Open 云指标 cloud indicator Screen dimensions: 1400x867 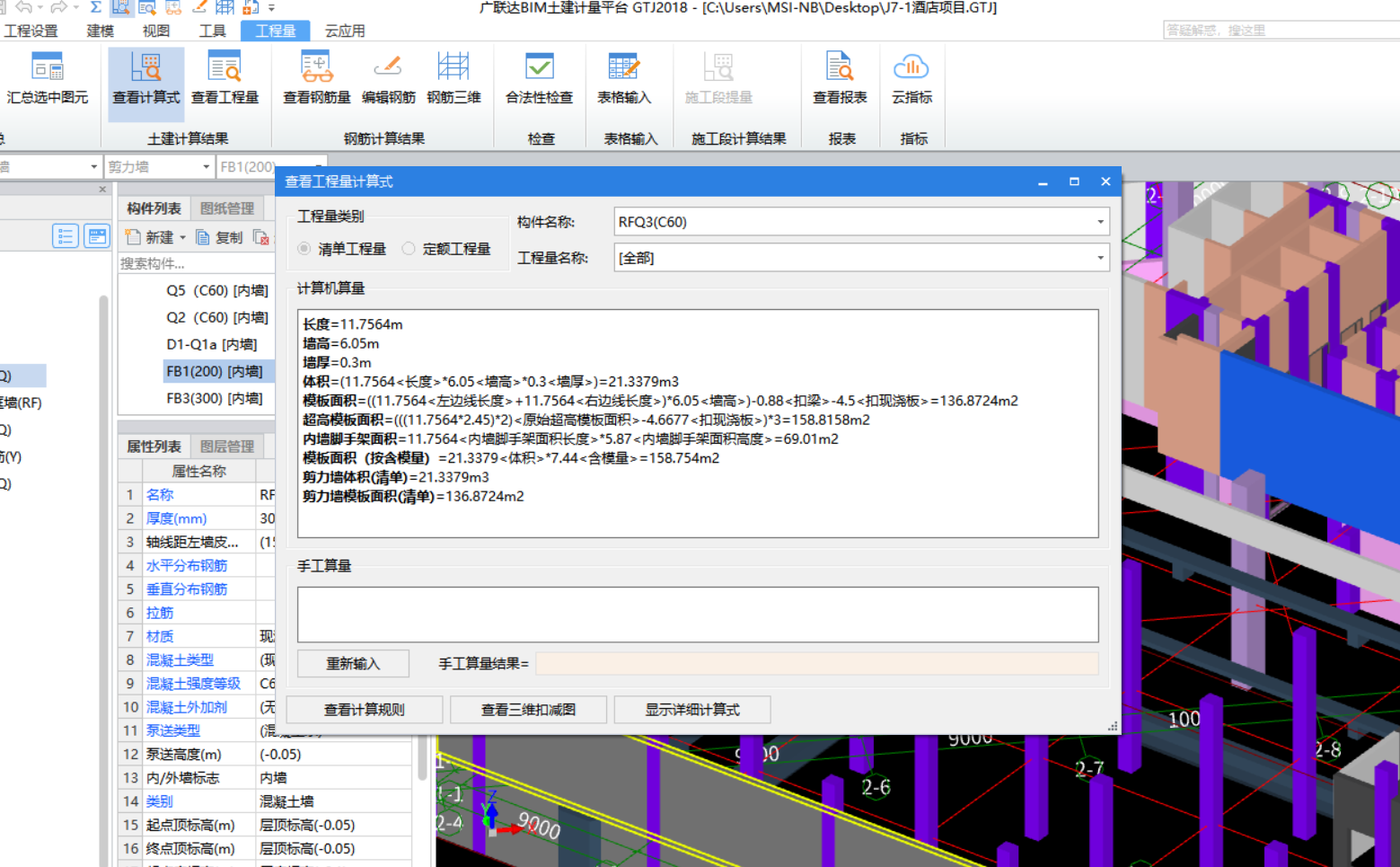pyautogui.click(x=911, y=80)
